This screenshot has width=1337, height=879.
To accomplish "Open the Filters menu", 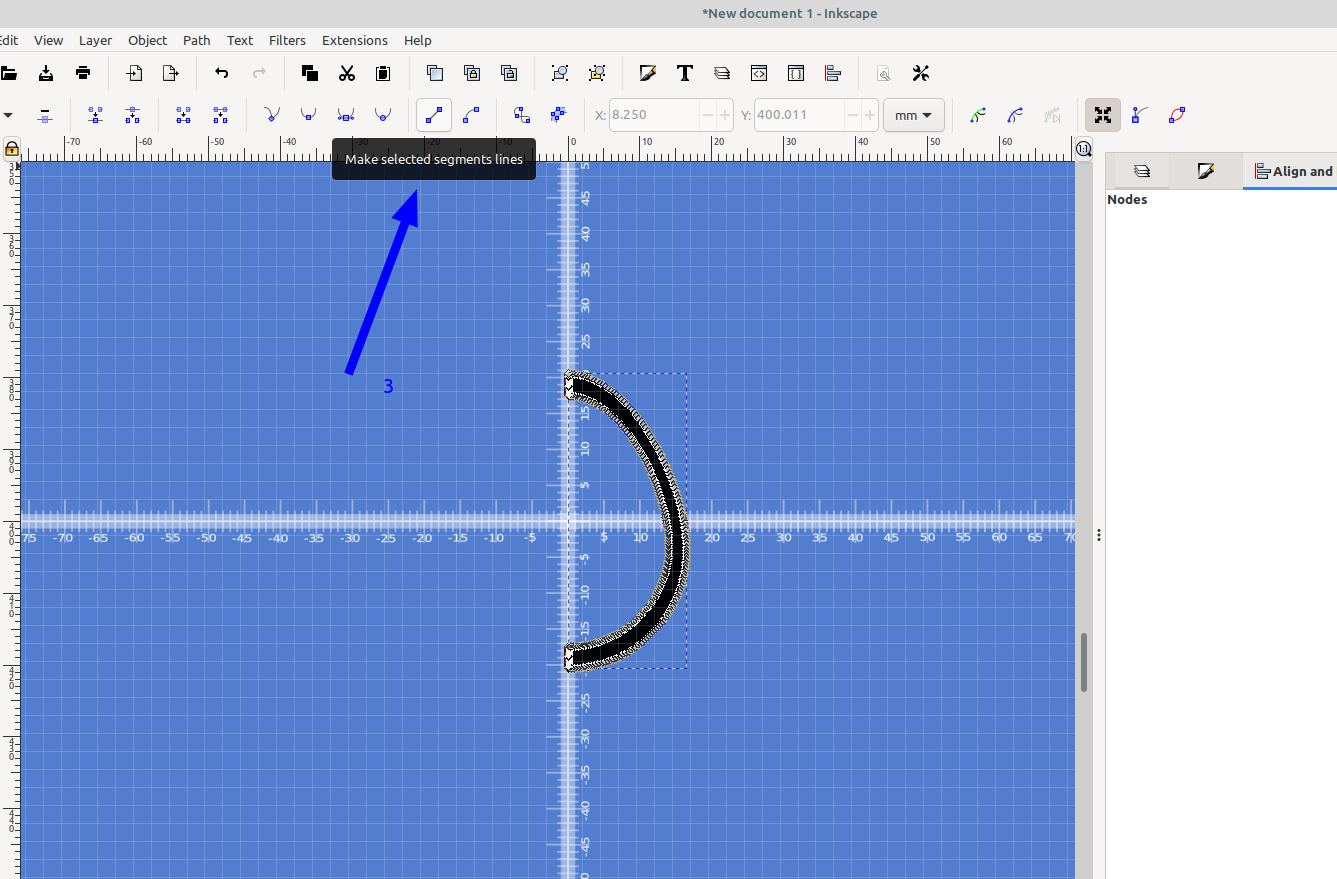I will pos(287,40).
